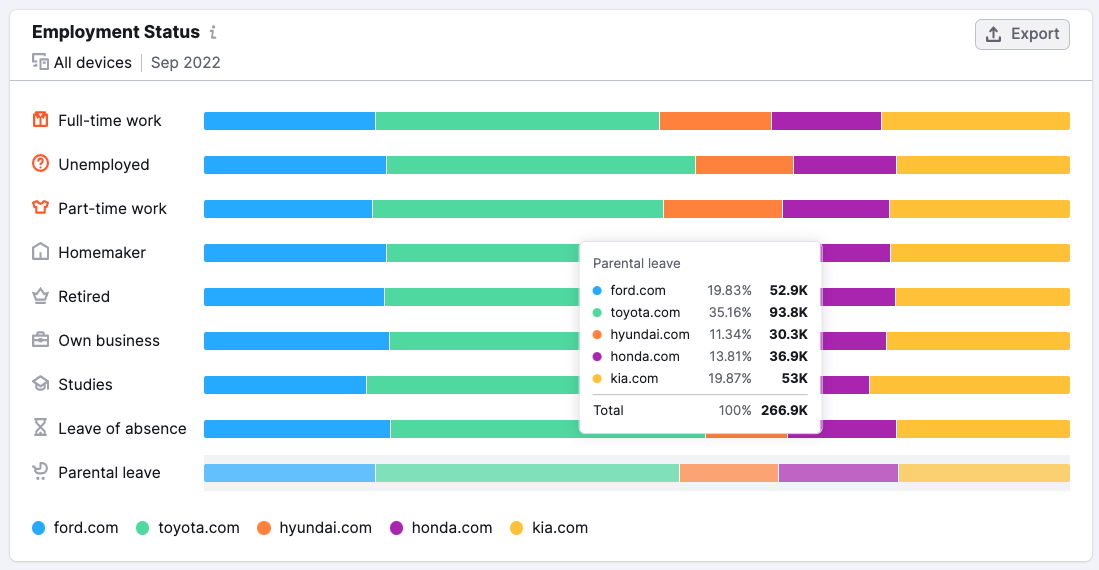Click the All devices icon
Viewport: 1099px width, 570px height.
(x=40, y=62)
